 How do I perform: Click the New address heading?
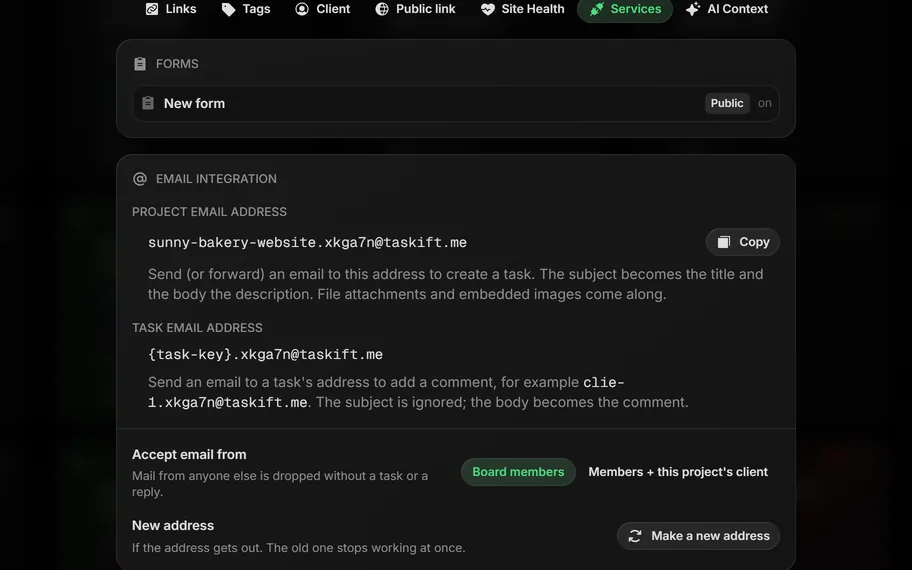(173, 525)
